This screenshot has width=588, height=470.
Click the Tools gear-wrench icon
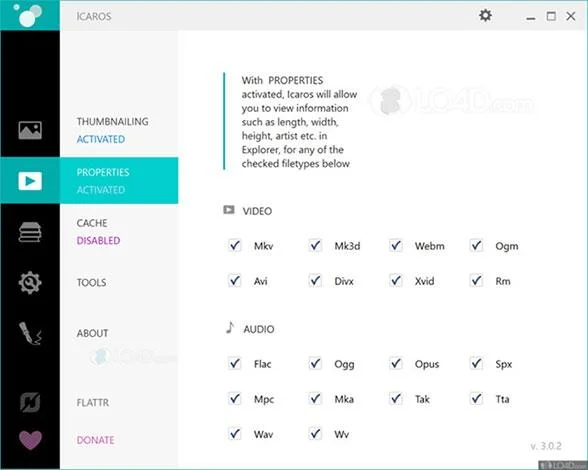[30, 282]
